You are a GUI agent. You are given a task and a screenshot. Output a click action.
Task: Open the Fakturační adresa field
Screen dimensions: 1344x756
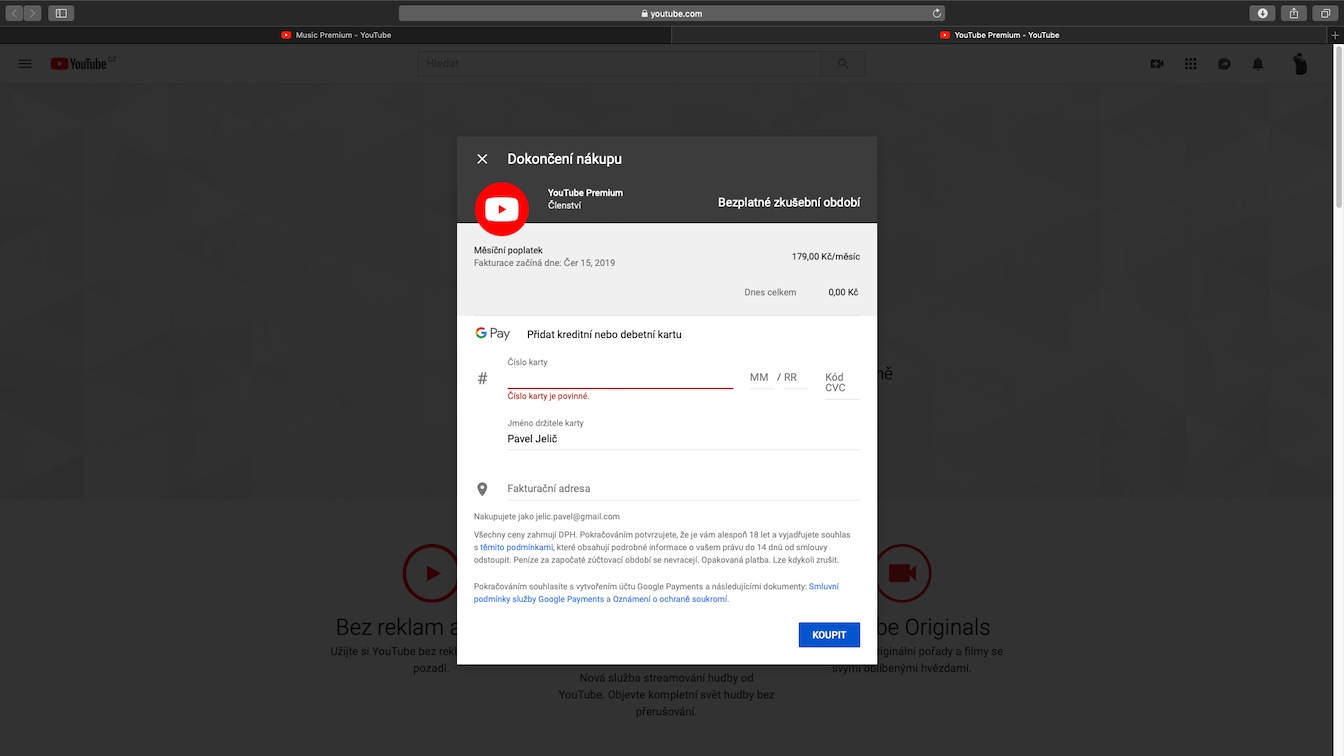pos(683,489)
